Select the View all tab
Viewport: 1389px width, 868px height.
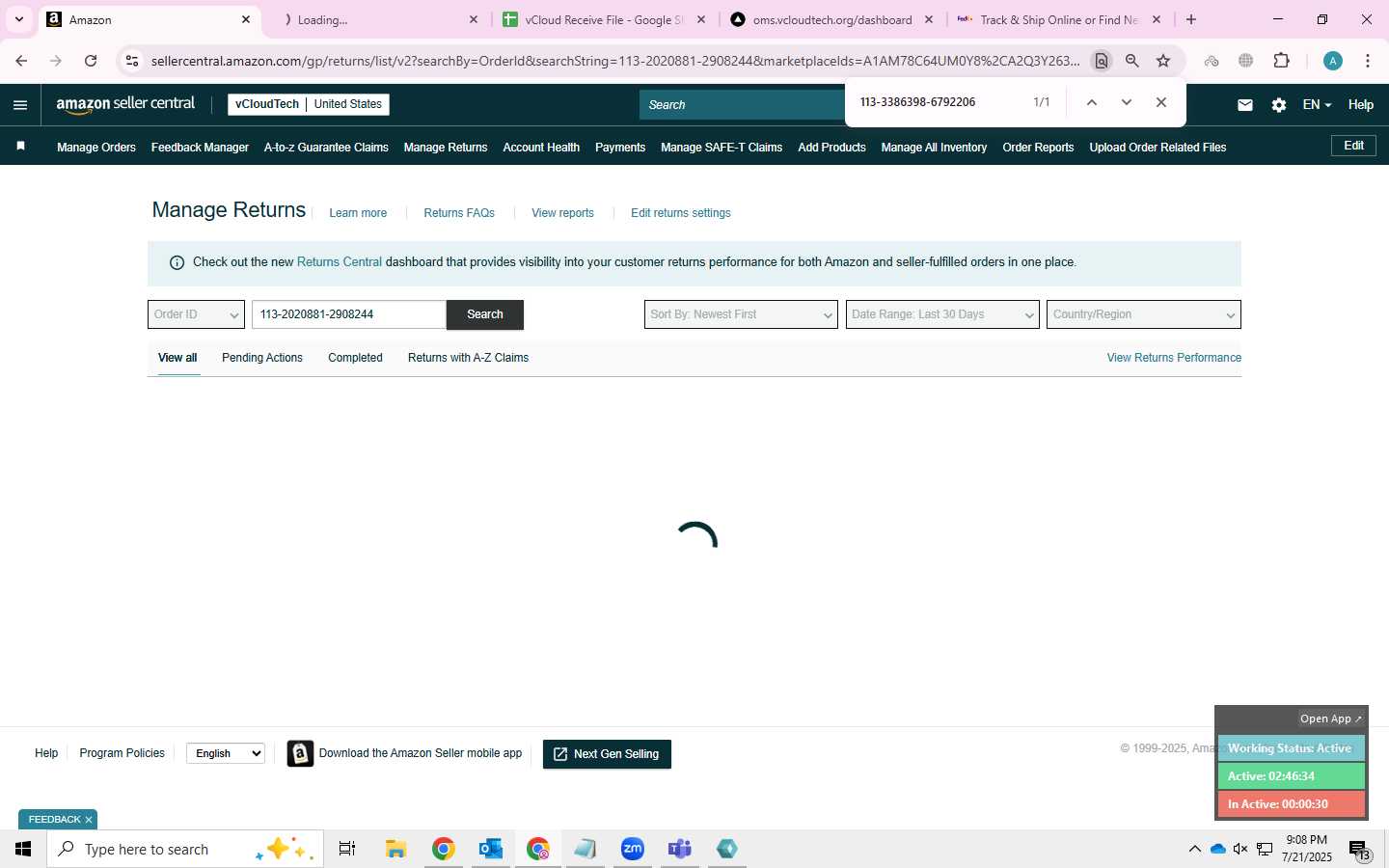(177, 358)
